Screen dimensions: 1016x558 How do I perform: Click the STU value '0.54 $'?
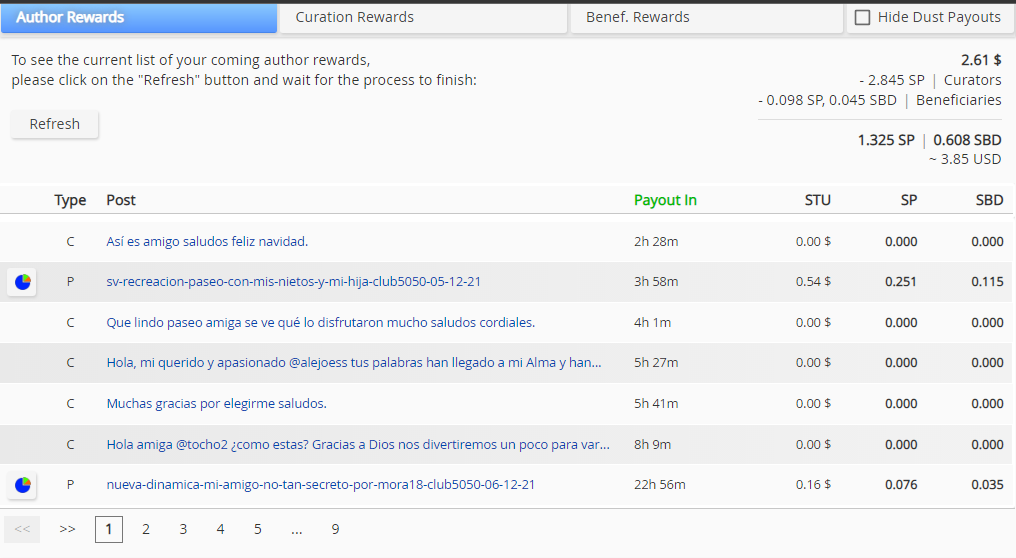tap(813, 282)
